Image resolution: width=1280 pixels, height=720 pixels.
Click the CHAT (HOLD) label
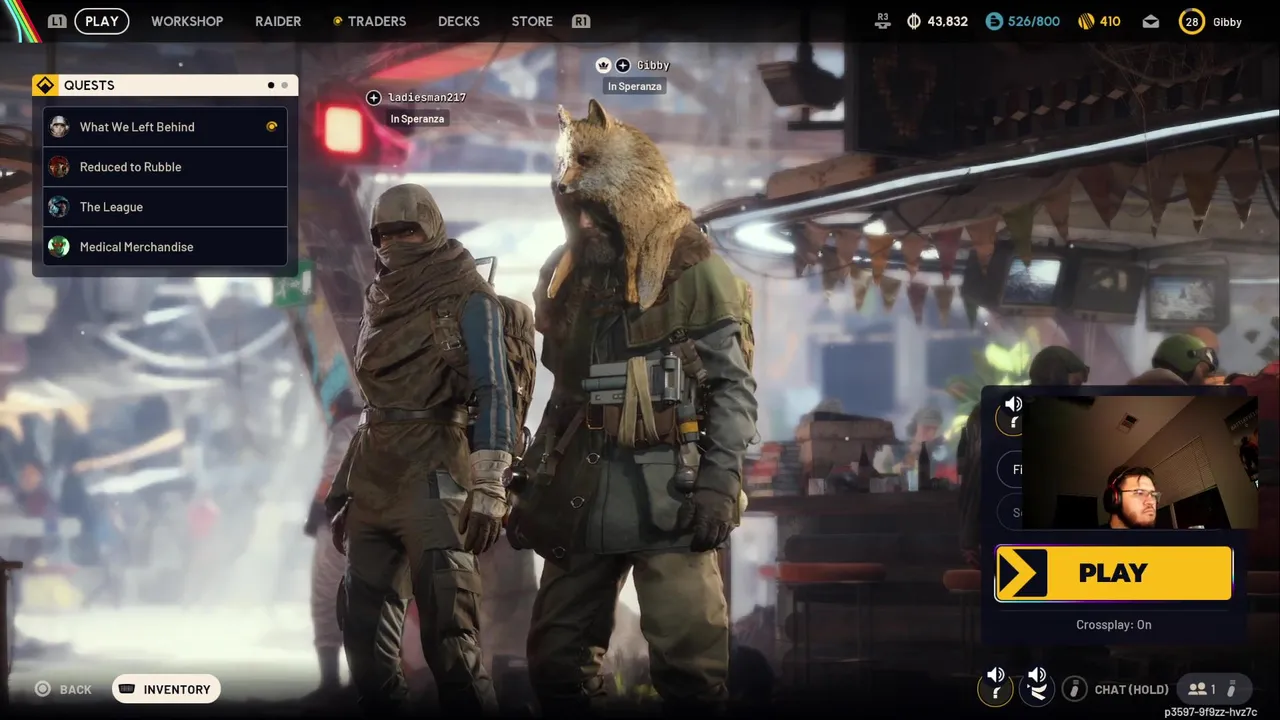click(1131, 689)
